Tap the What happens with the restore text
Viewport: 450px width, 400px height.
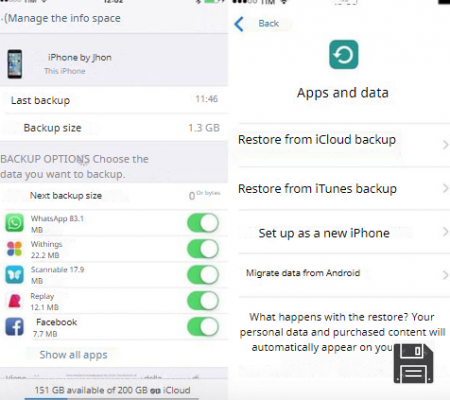pos(342,332)
